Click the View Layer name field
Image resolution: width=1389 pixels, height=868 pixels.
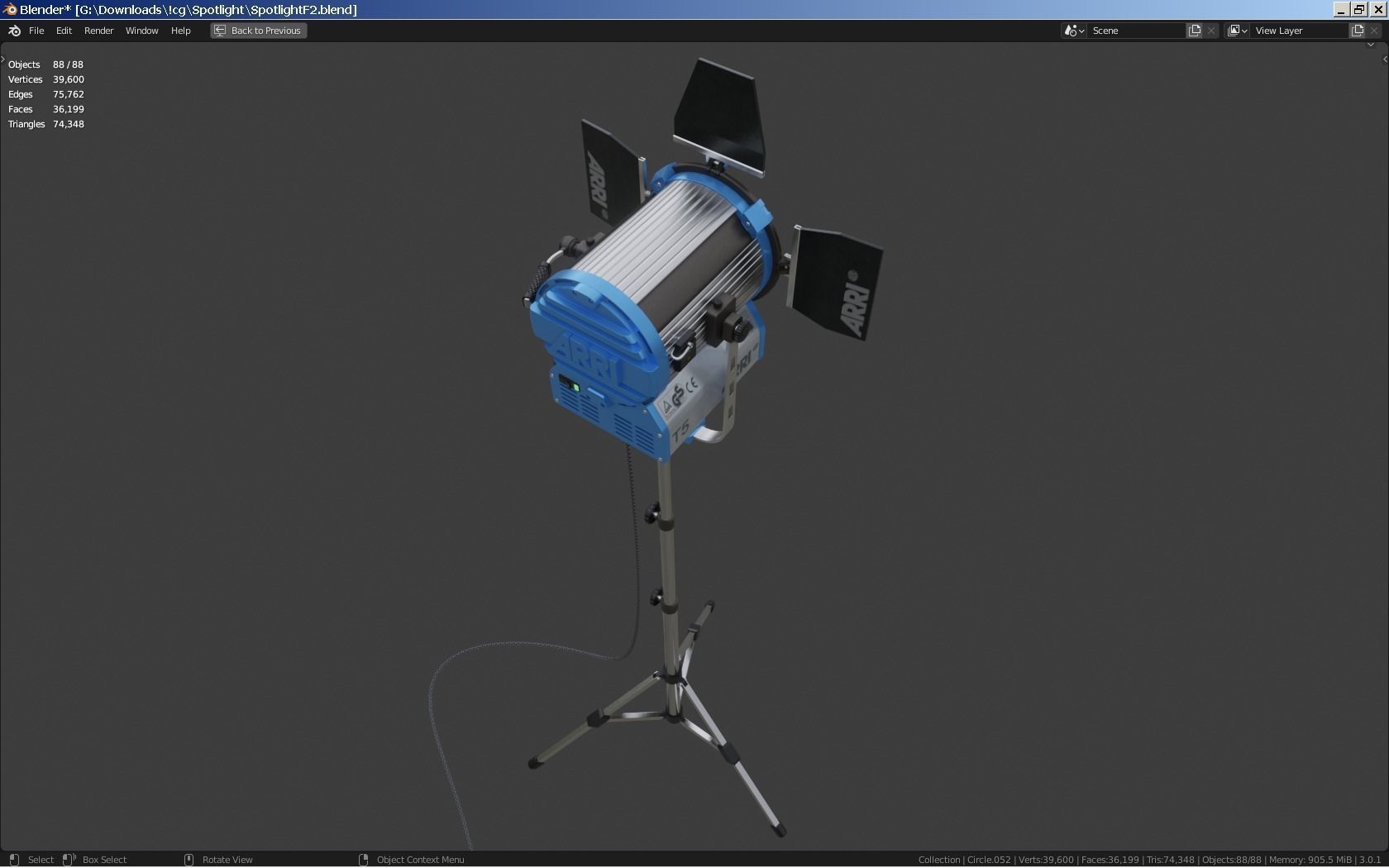pos(1300,31)
